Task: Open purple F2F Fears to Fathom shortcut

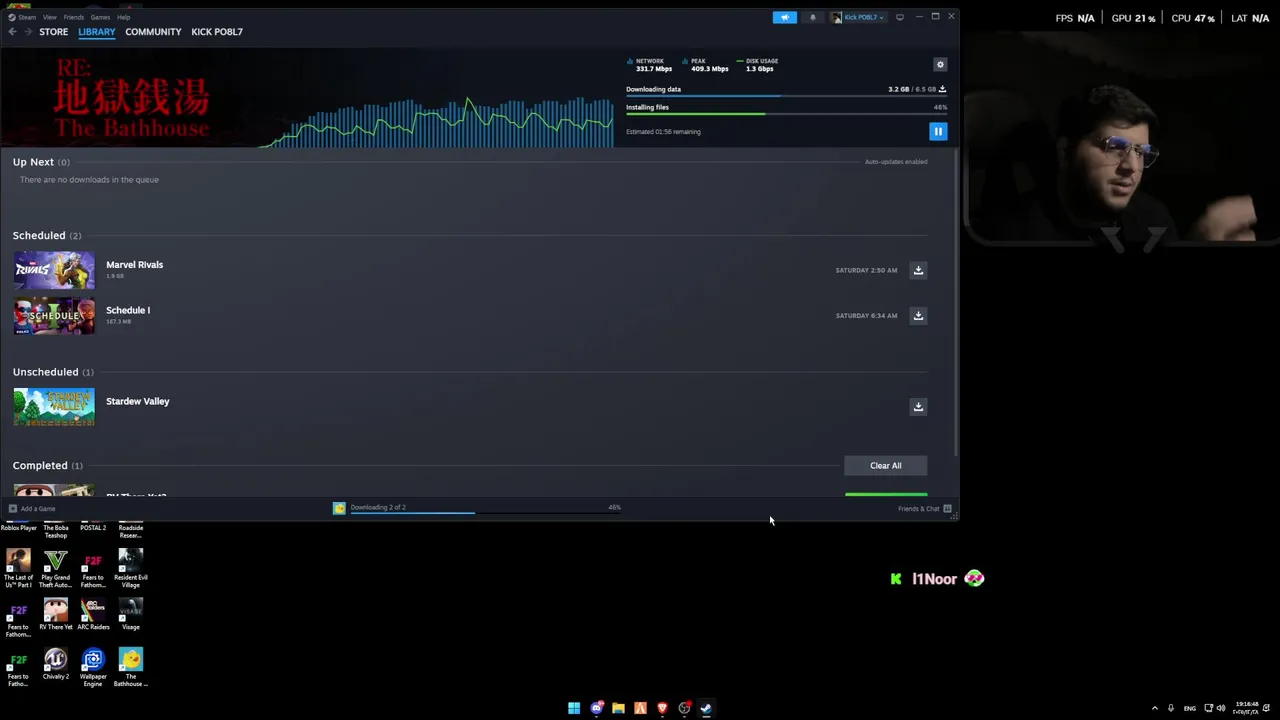Action: [x=18, y=617]
